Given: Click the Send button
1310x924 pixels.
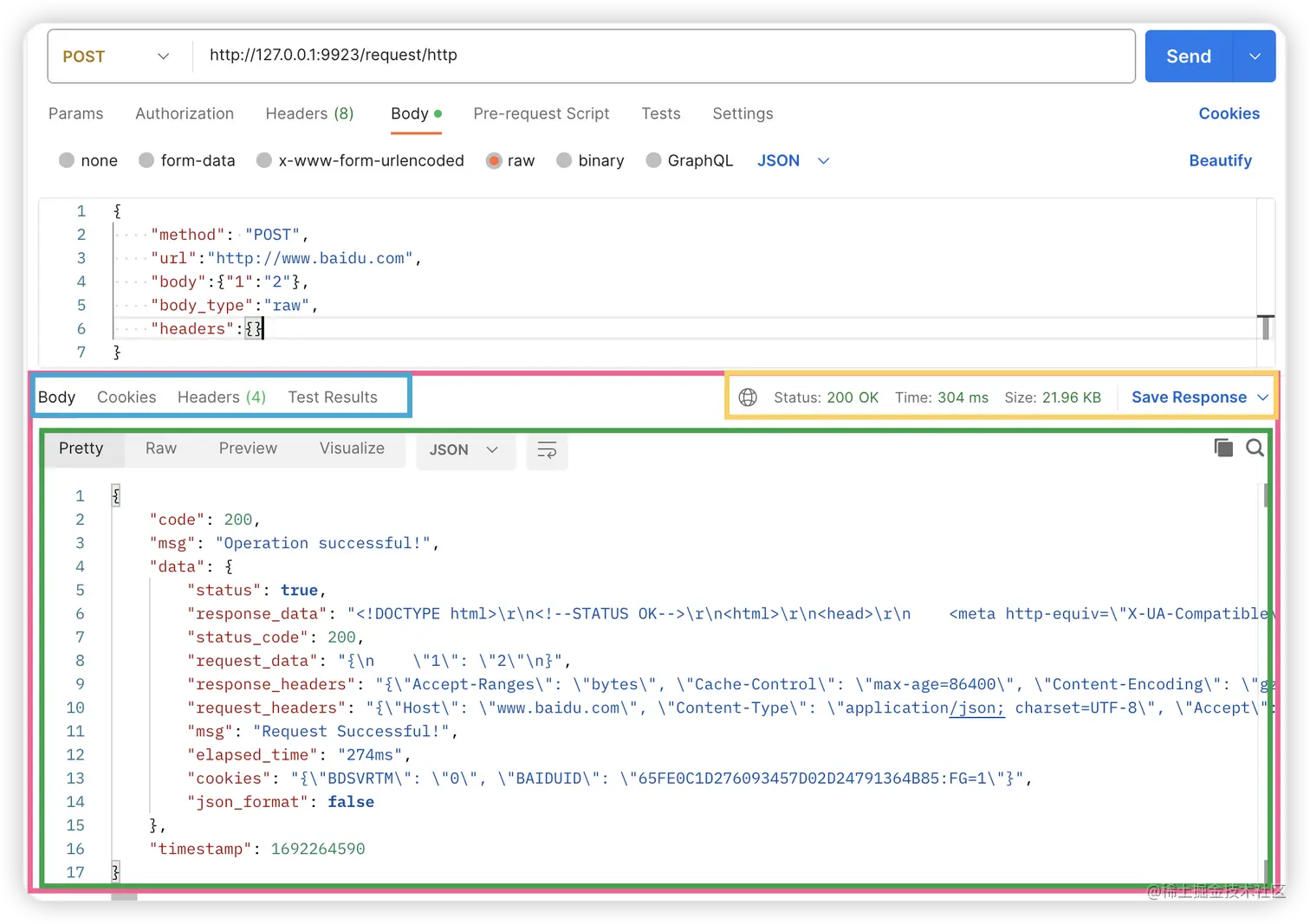Looking at the screenshot, I should pos(1189,56).
